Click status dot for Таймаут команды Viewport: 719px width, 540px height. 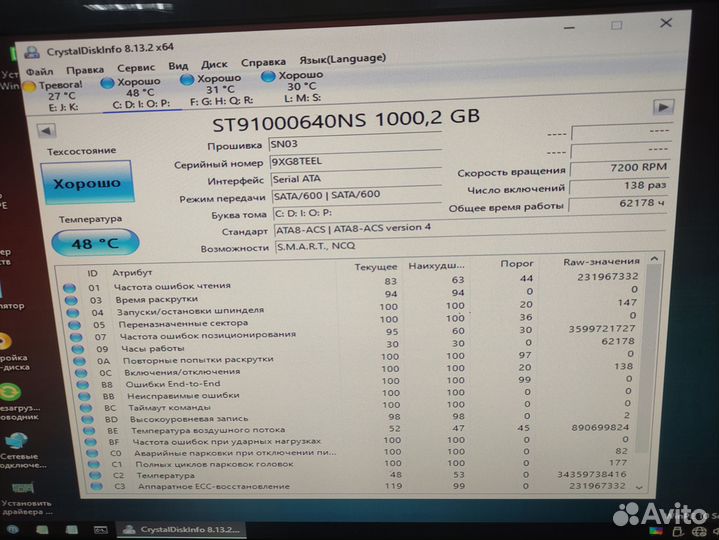(x=86, y=408)
